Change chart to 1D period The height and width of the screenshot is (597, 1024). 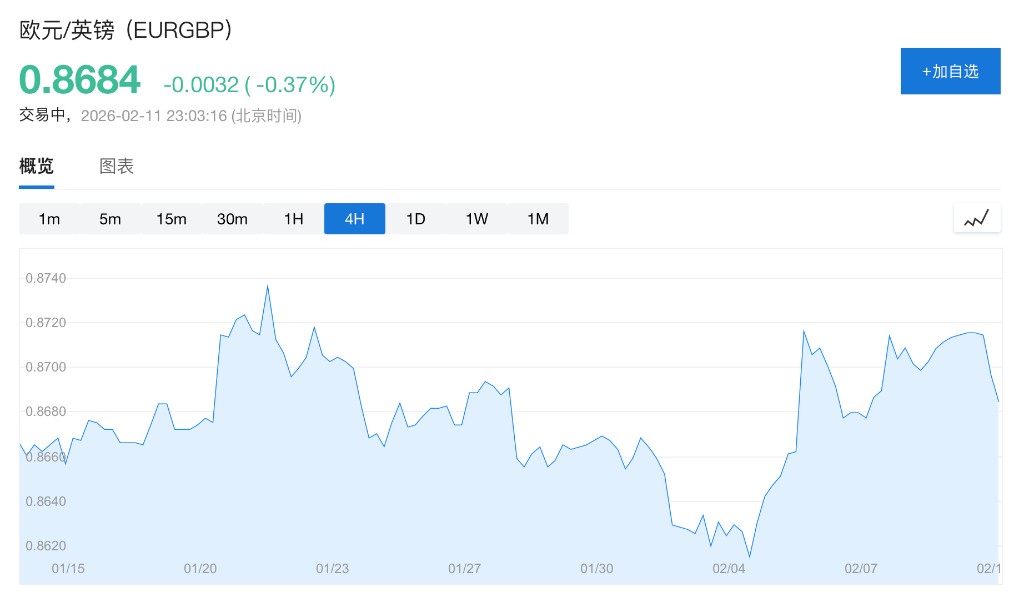point(416,219)
